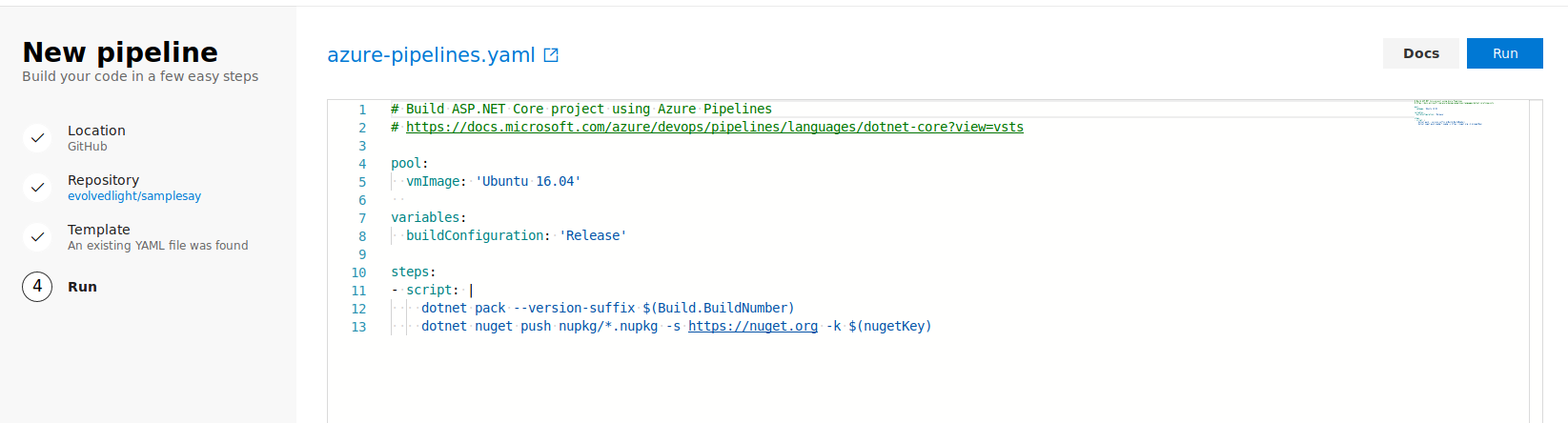The width and height of the screenshot is (1568, 423).
Task: Click line number 10 in the gutter
Action: pos(358,272)
